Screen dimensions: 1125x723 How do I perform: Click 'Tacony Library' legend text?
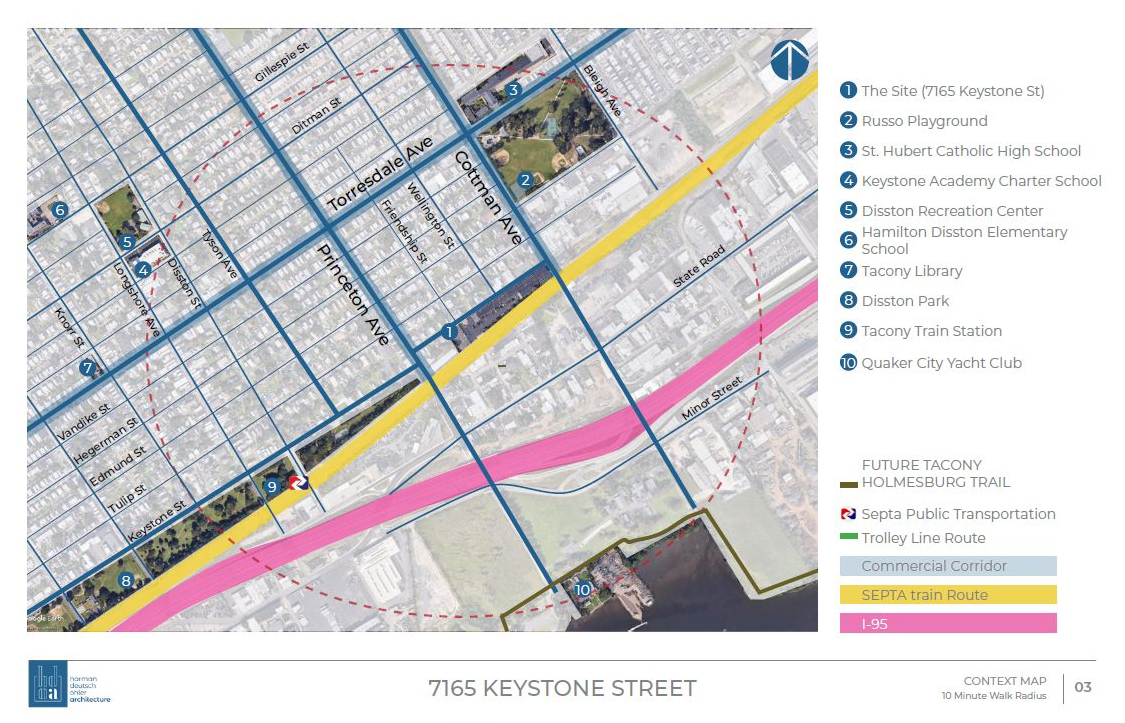[x=912, y=271]
